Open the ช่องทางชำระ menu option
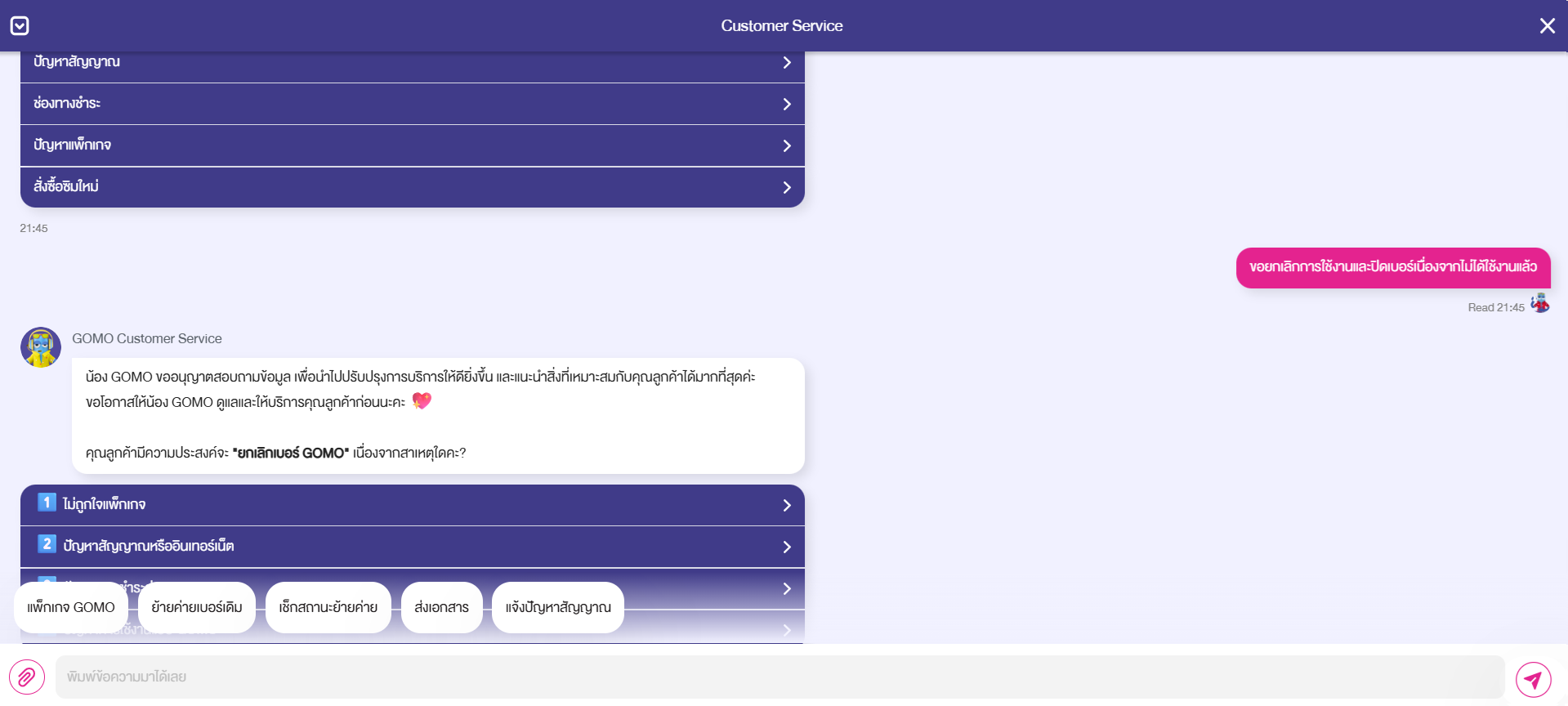This screenshot has height=706, width=1568. tap(413, 104)
